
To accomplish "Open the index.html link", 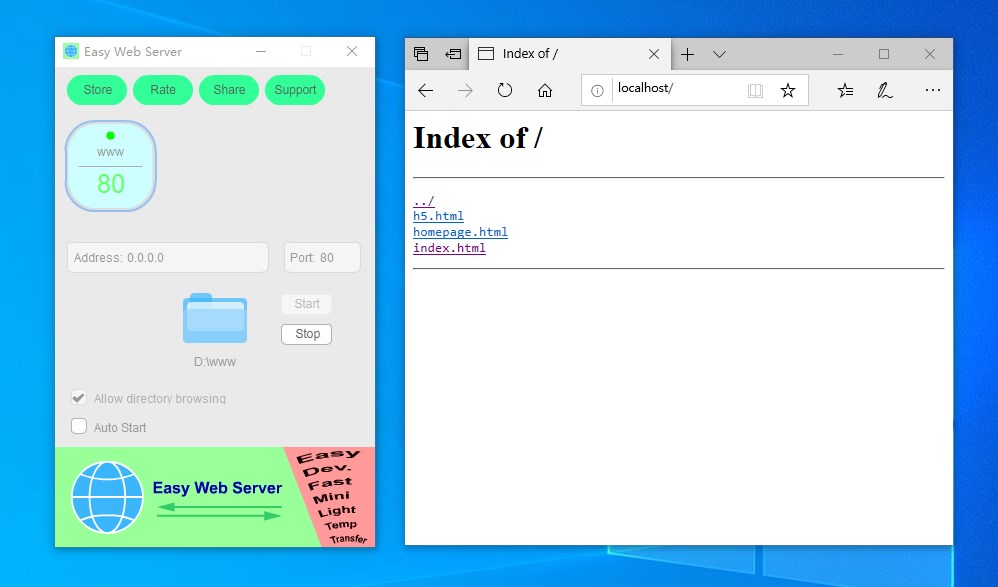I will click(x=449, y=248).
